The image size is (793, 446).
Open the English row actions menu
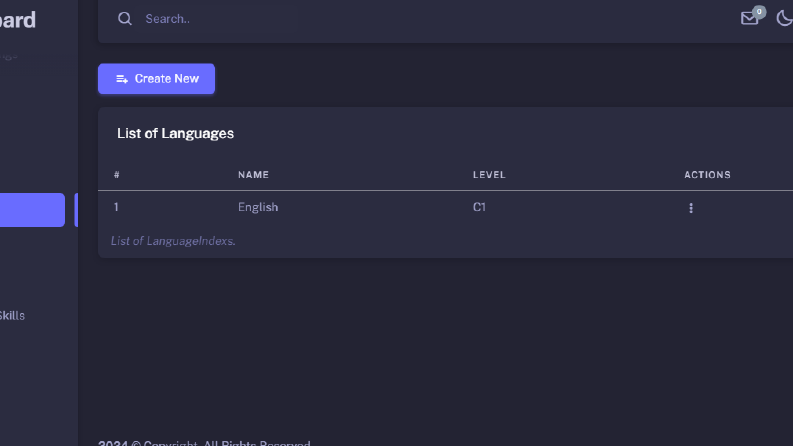pyautogui.click(x=691, y=208)
